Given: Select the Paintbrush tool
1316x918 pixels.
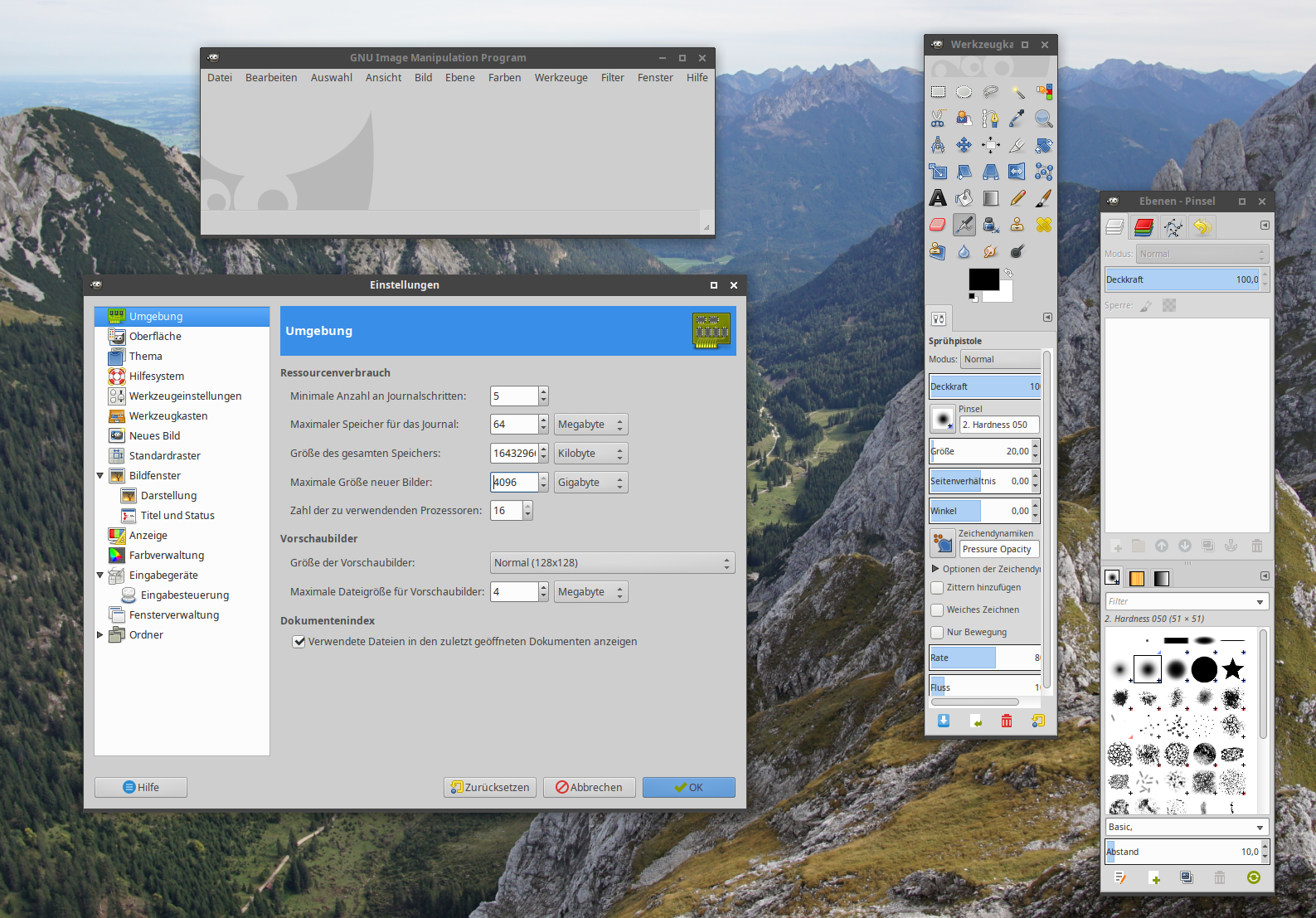Looking at the screenshot, I should [x=1044, y=198].
